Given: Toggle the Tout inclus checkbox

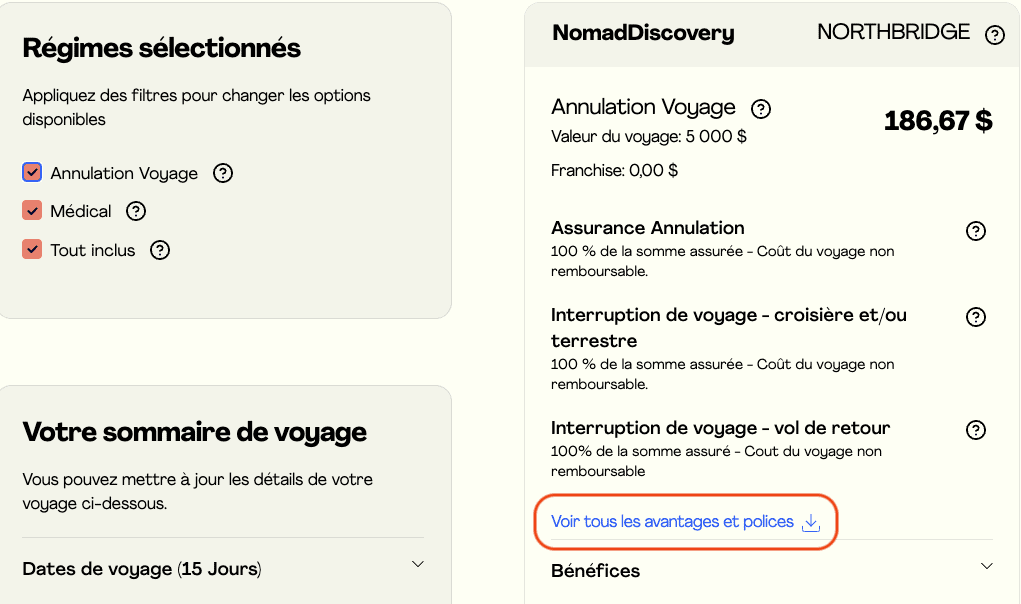Looking at the screenshot, I should 32,250.
